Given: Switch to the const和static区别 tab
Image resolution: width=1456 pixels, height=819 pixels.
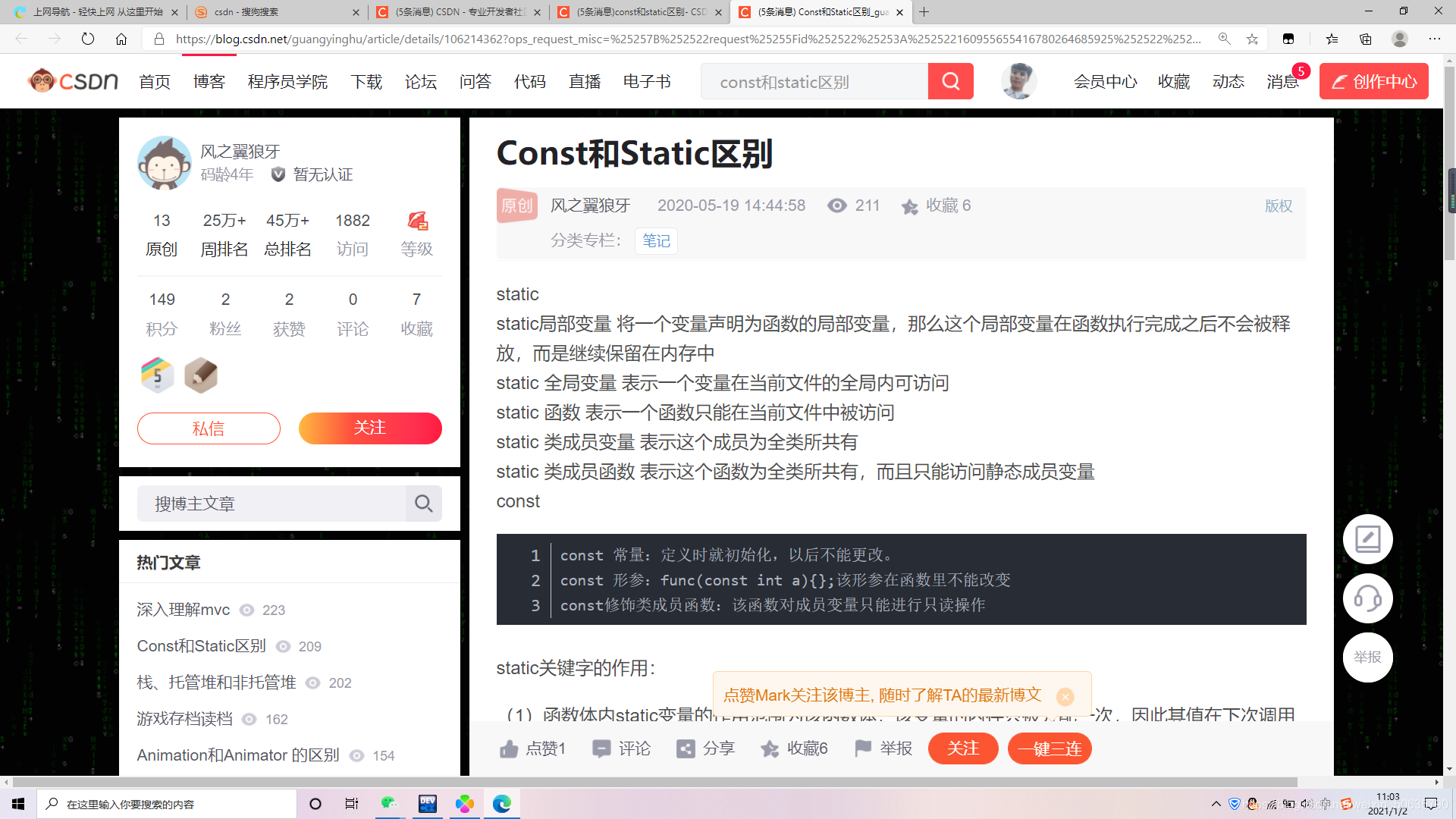Looking at the screenshot, I should tap(639, 12).
